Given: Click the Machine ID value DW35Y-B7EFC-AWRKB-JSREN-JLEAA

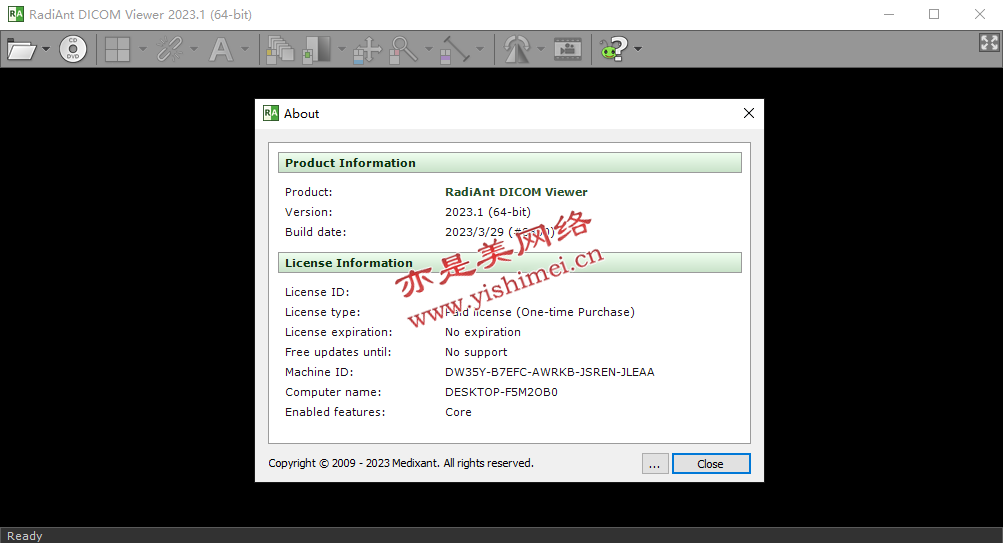Looking at the screenshot, I should pos(549,372).
